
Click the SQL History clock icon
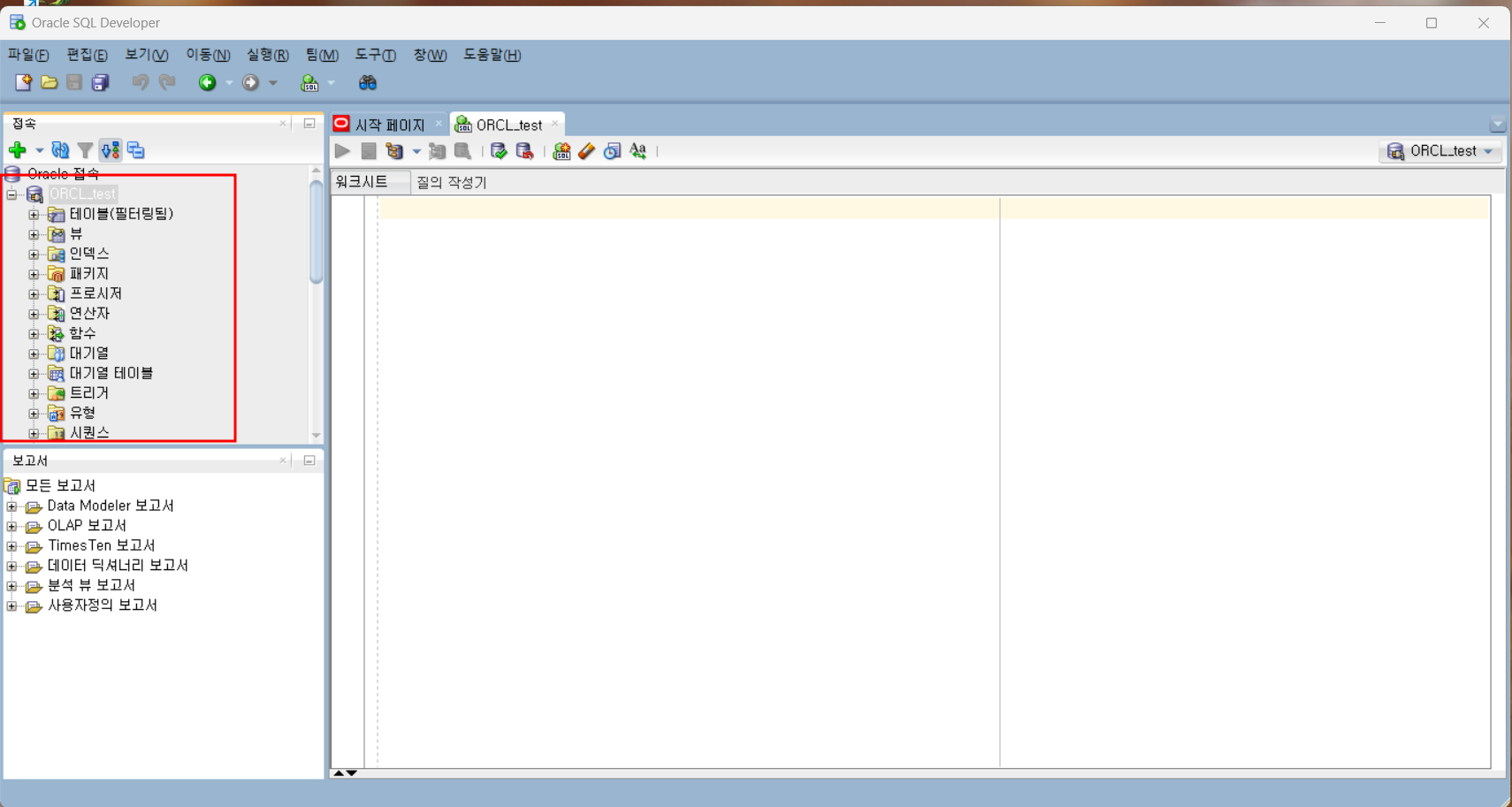click(612, 151)
